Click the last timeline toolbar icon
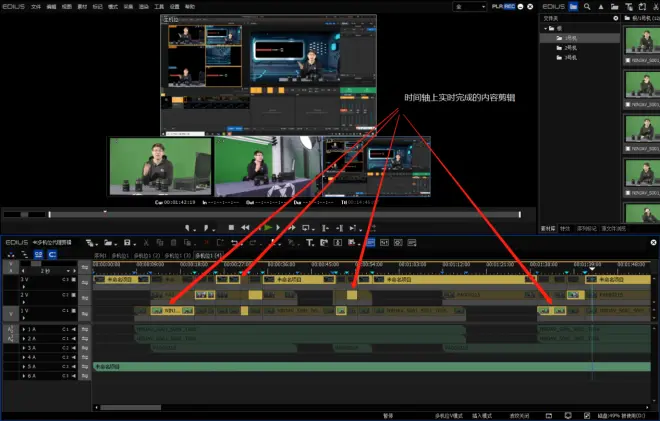 pyautogui.click(x=412, y=242)
